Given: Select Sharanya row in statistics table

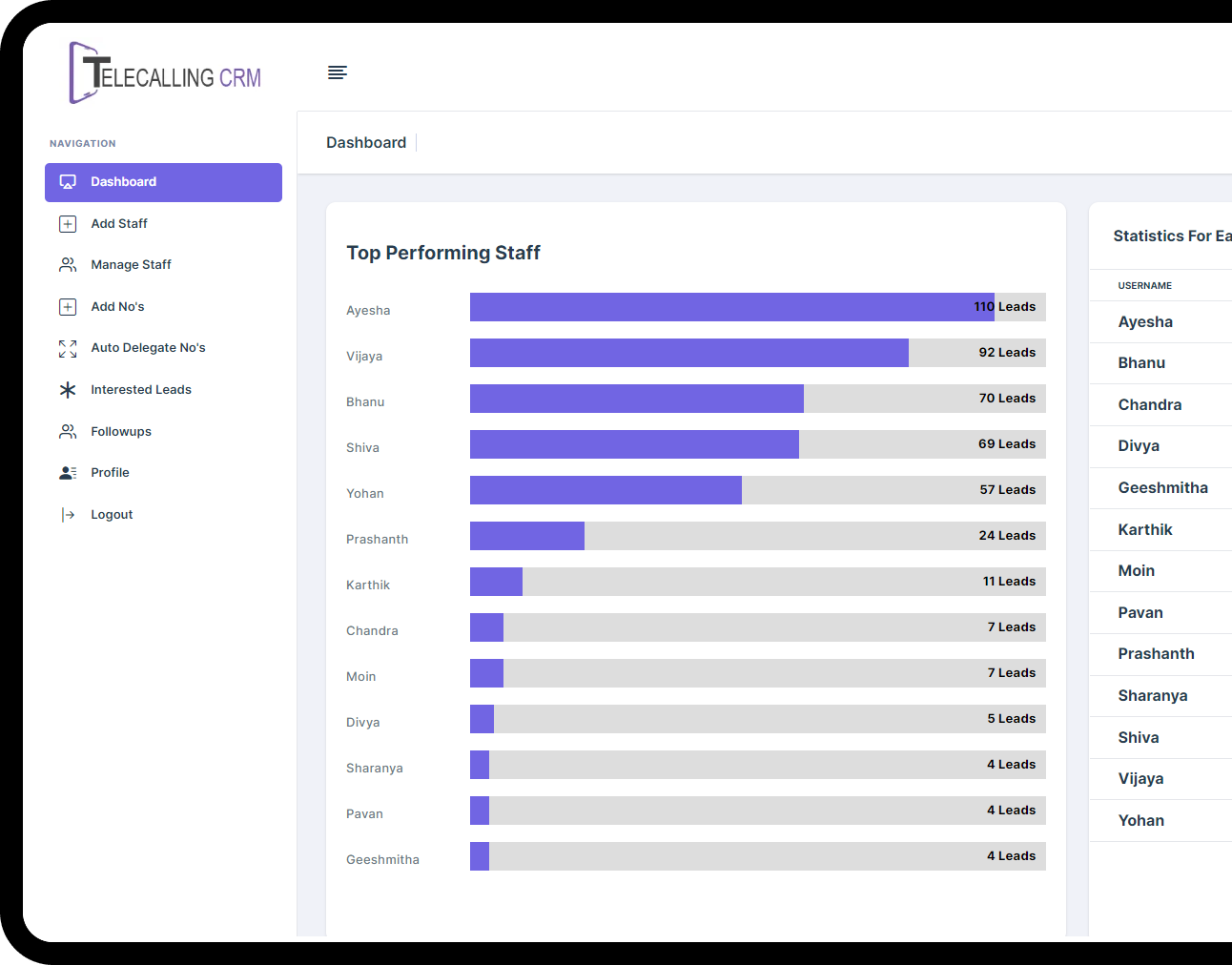Looking at the screenshot, I should [x=1160, y=696].
